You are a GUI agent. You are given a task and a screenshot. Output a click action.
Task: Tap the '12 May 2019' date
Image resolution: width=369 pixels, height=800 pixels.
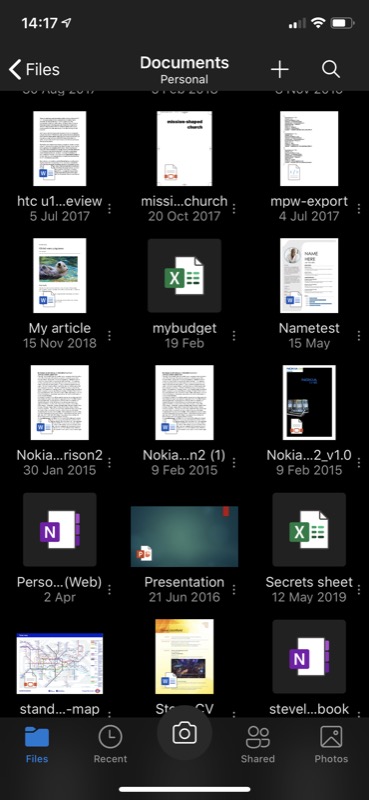(309, 597)
